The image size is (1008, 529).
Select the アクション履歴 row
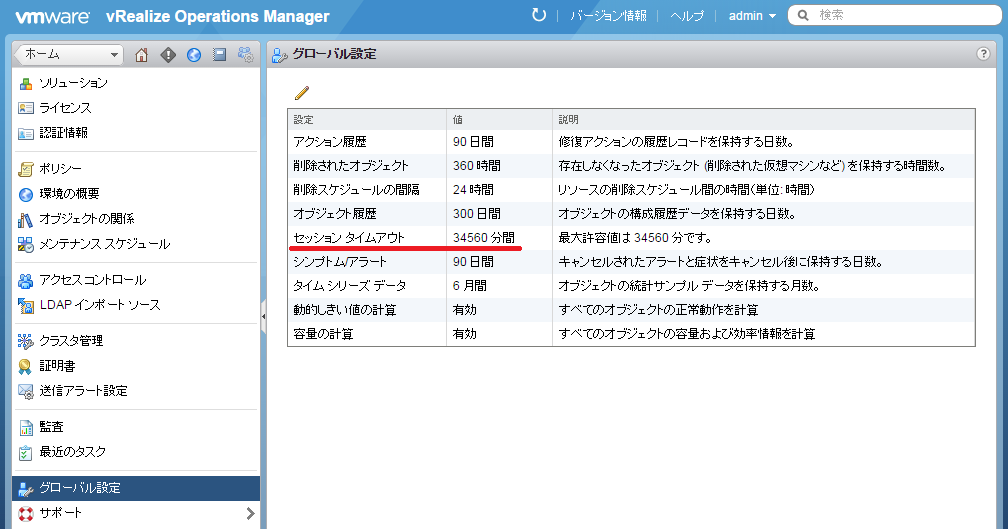(x=631, y=142)
